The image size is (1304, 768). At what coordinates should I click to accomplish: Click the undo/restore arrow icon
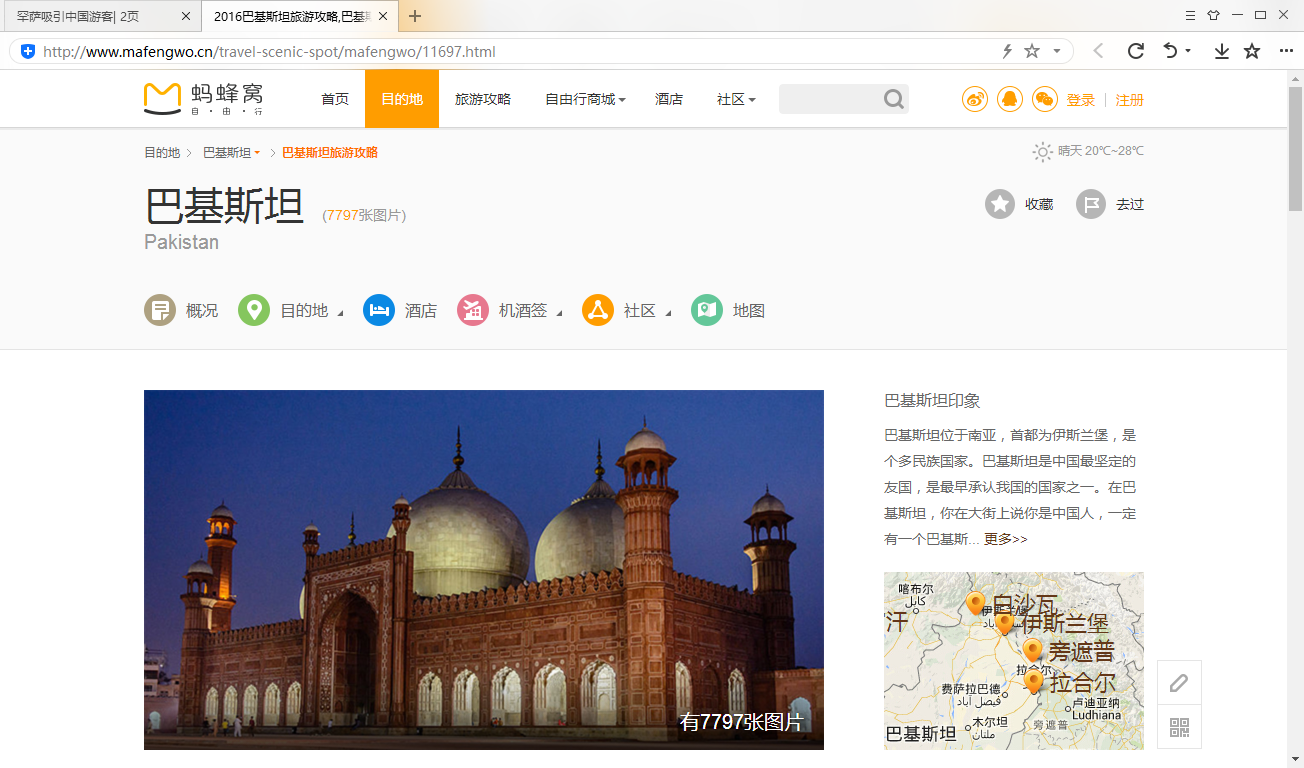click(x=1170, y=51)
